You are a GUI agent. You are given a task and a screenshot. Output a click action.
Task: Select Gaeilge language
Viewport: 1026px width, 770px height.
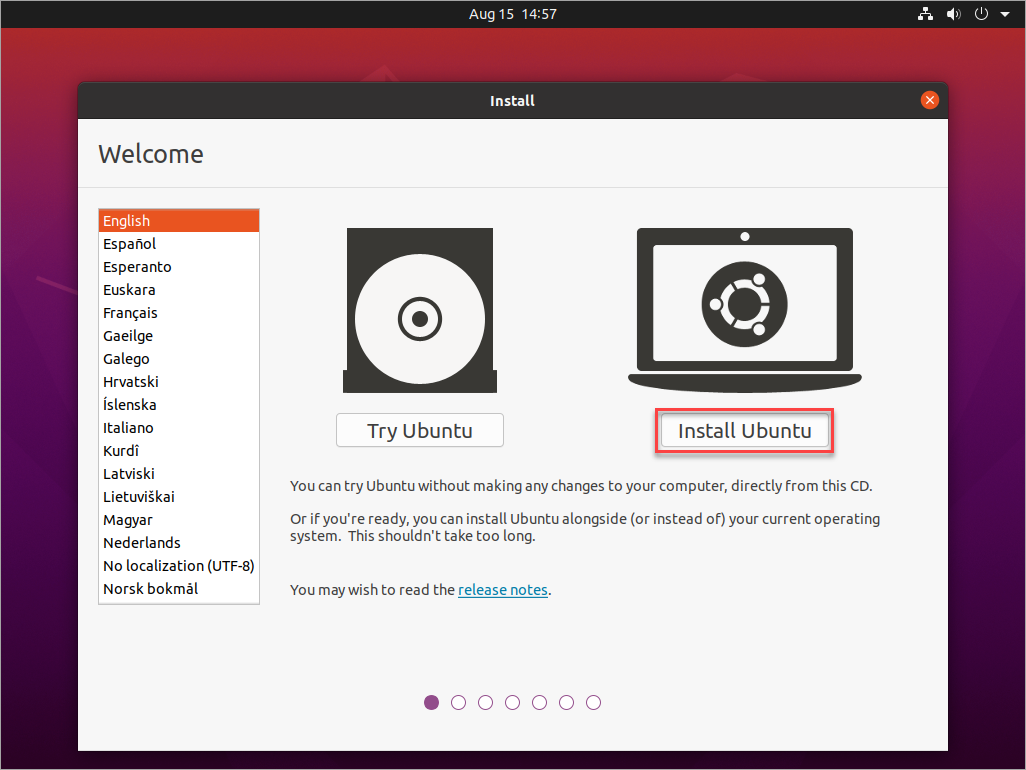[179, 336]
